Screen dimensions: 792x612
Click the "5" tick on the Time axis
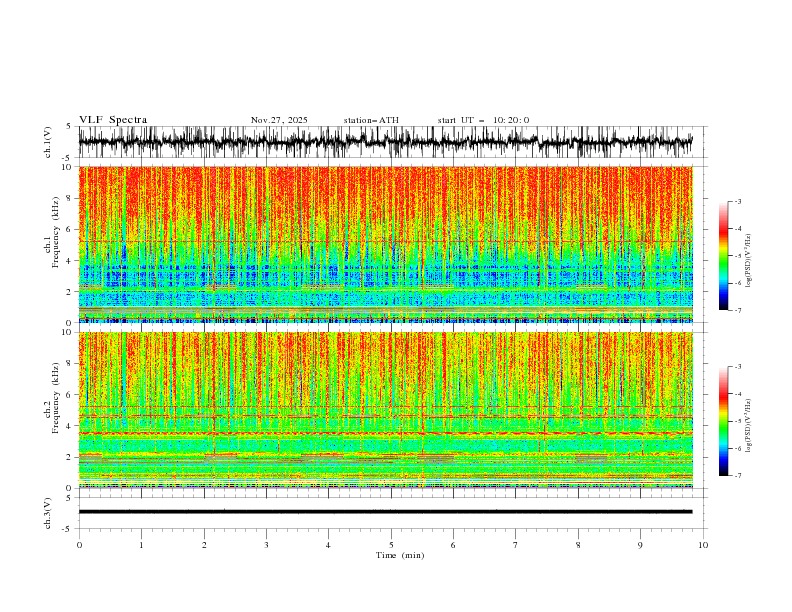pos(391,545)
